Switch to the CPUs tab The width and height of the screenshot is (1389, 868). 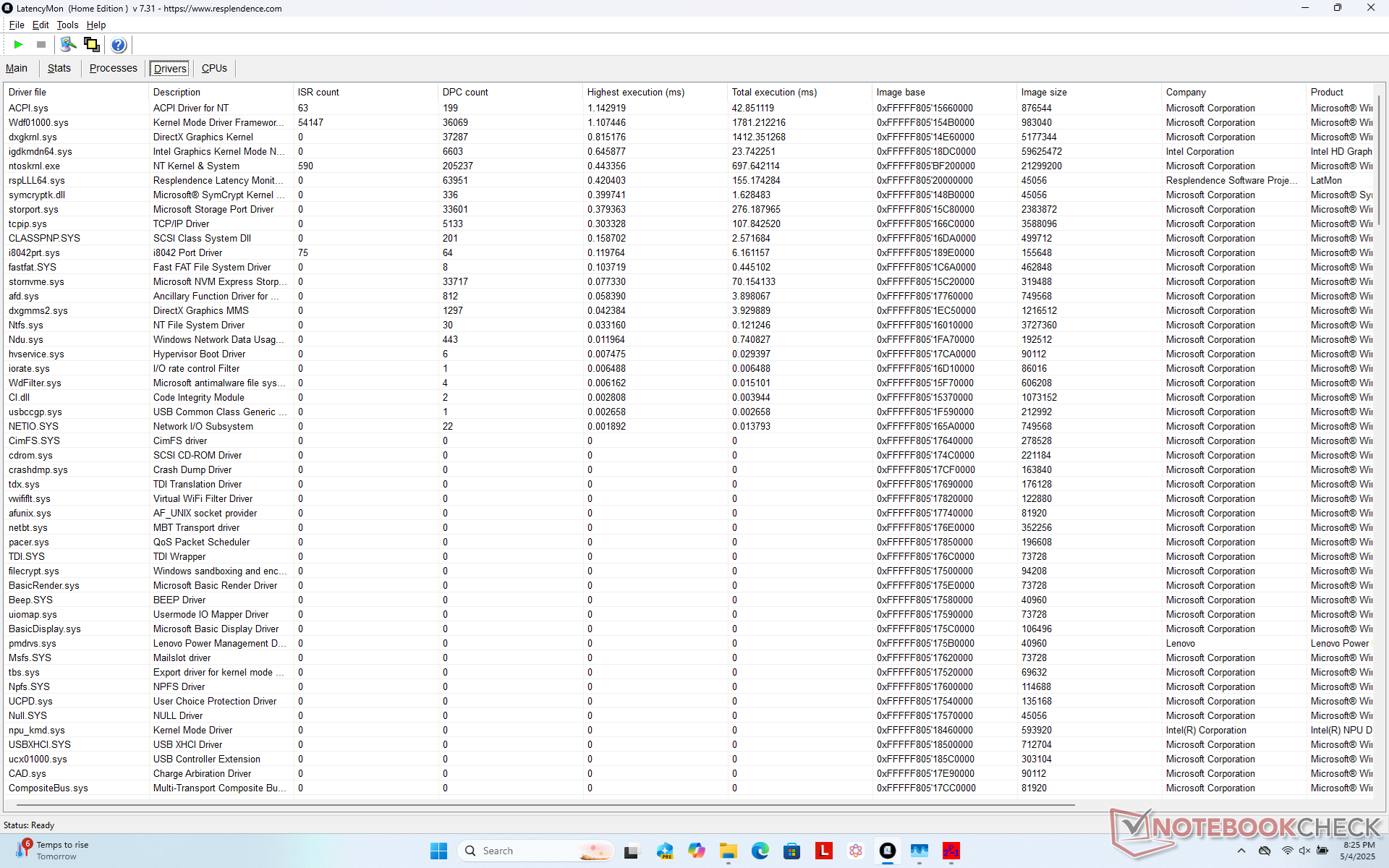pyautogui.click(x=214, y=68)
